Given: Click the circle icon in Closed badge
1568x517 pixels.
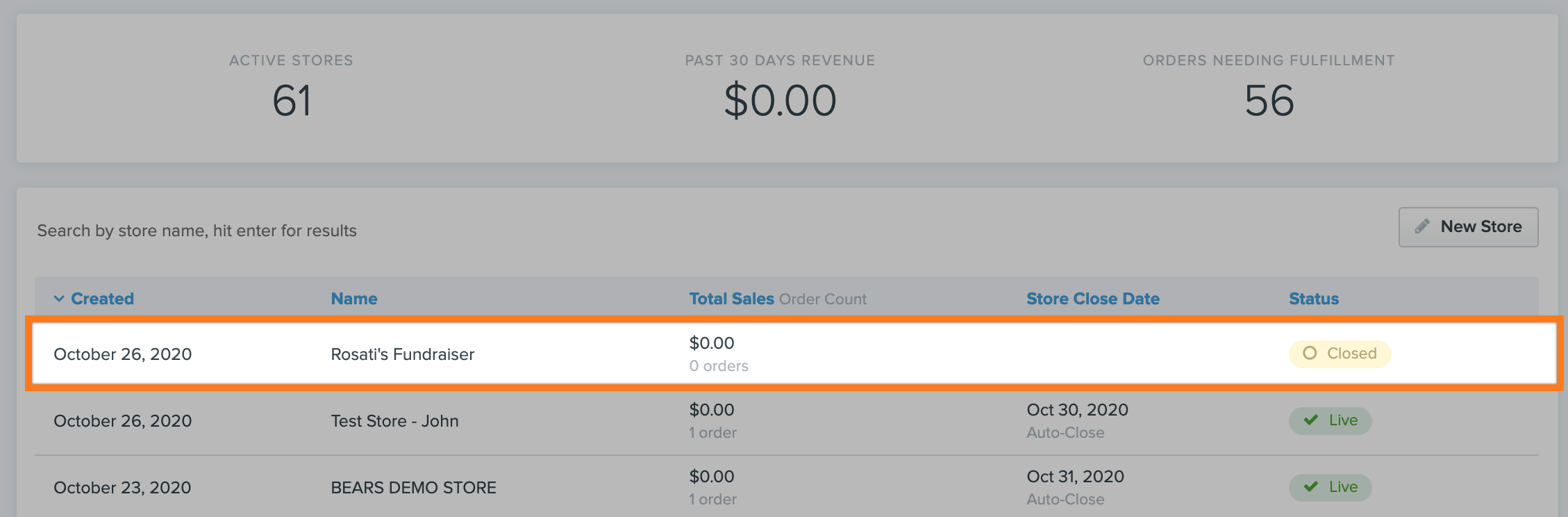Looking at the screenshot, I should tap(1310, 353).
